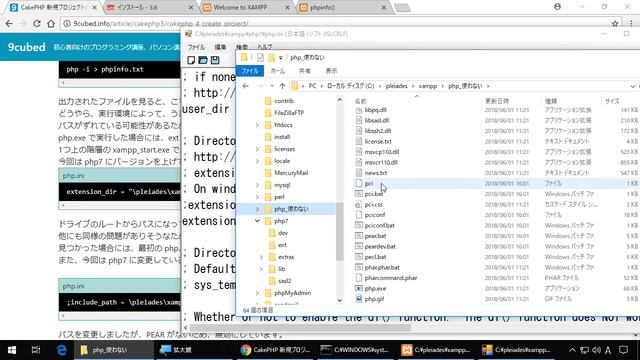
Task: Reload the Chrome page
Action: [37, 24]
